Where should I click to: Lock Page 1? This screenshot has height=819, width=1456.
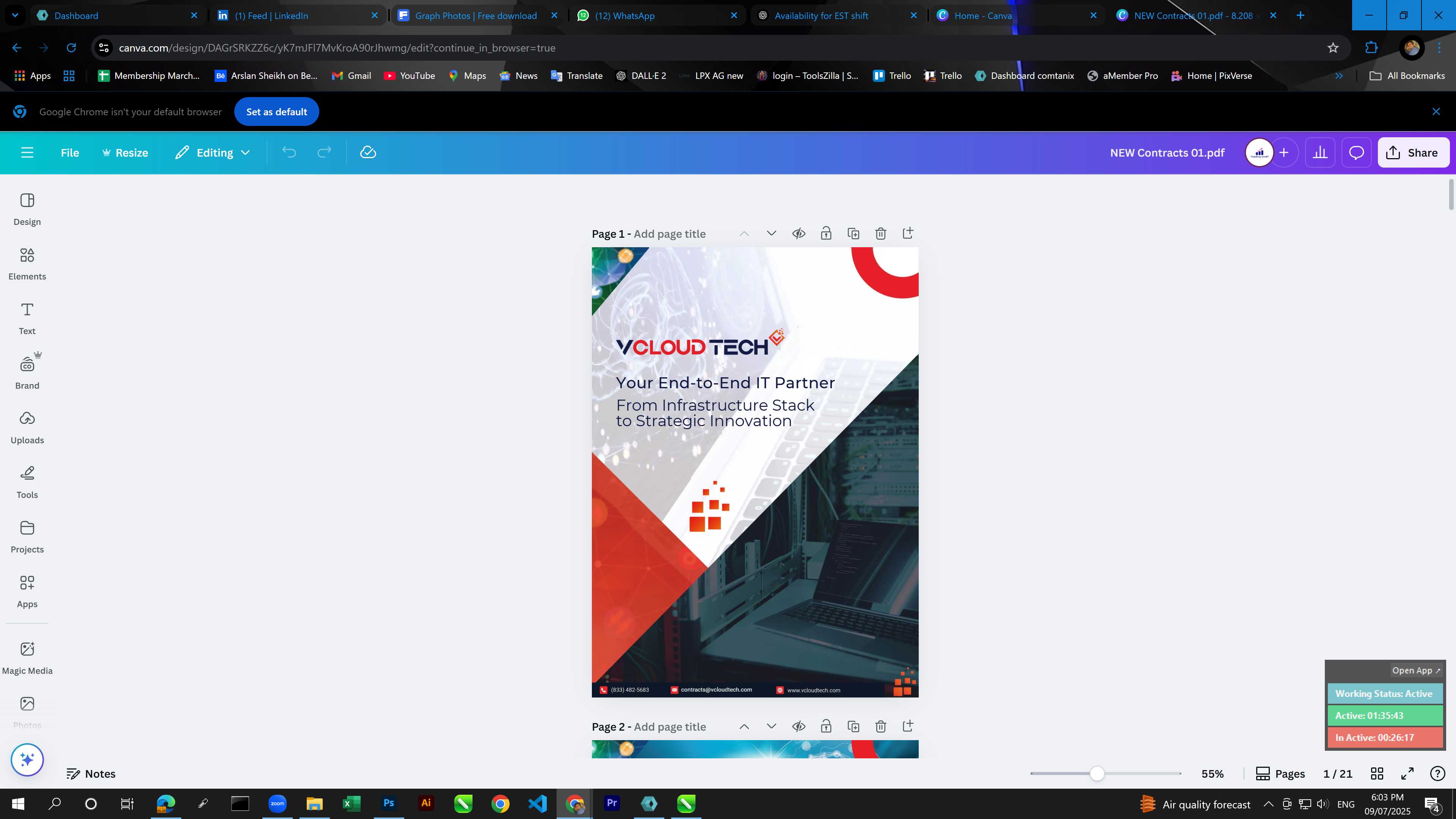826,234
